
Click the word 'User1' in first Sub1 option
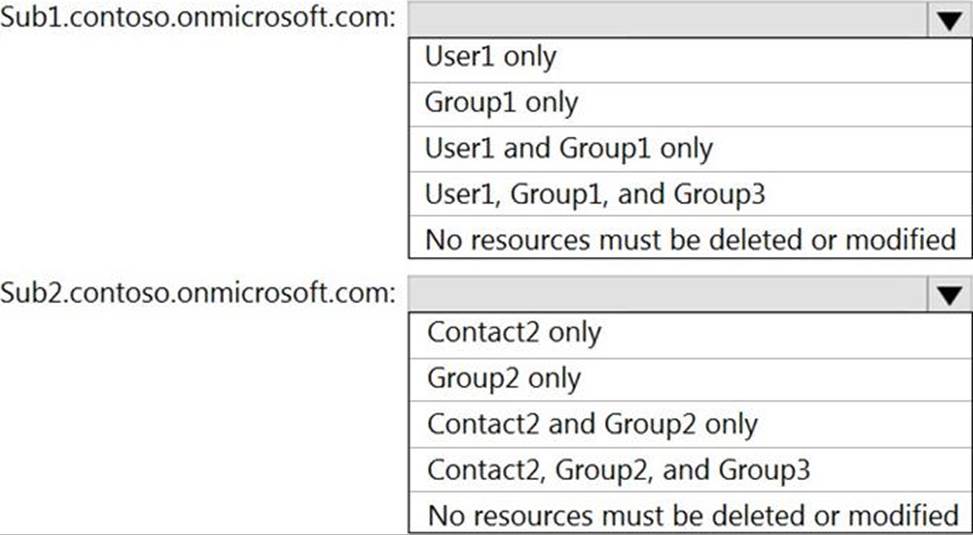click(x=459, y=57)
